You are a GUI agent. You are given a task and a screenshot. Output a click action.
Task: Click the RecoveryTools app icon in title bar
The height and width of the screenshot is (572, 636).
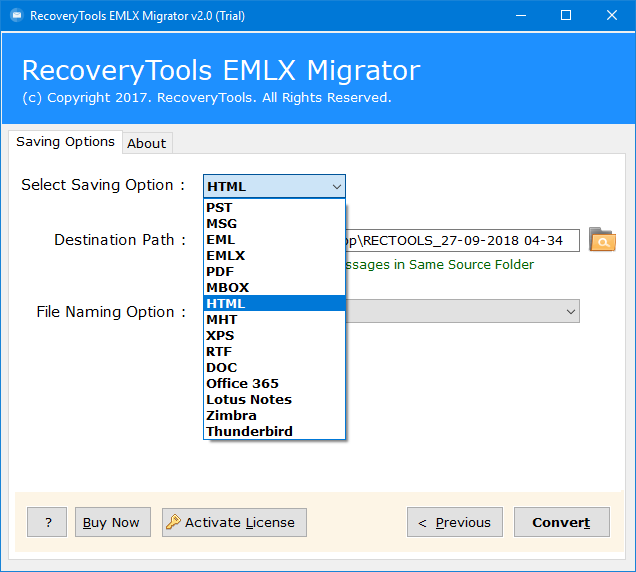point(17,15)
